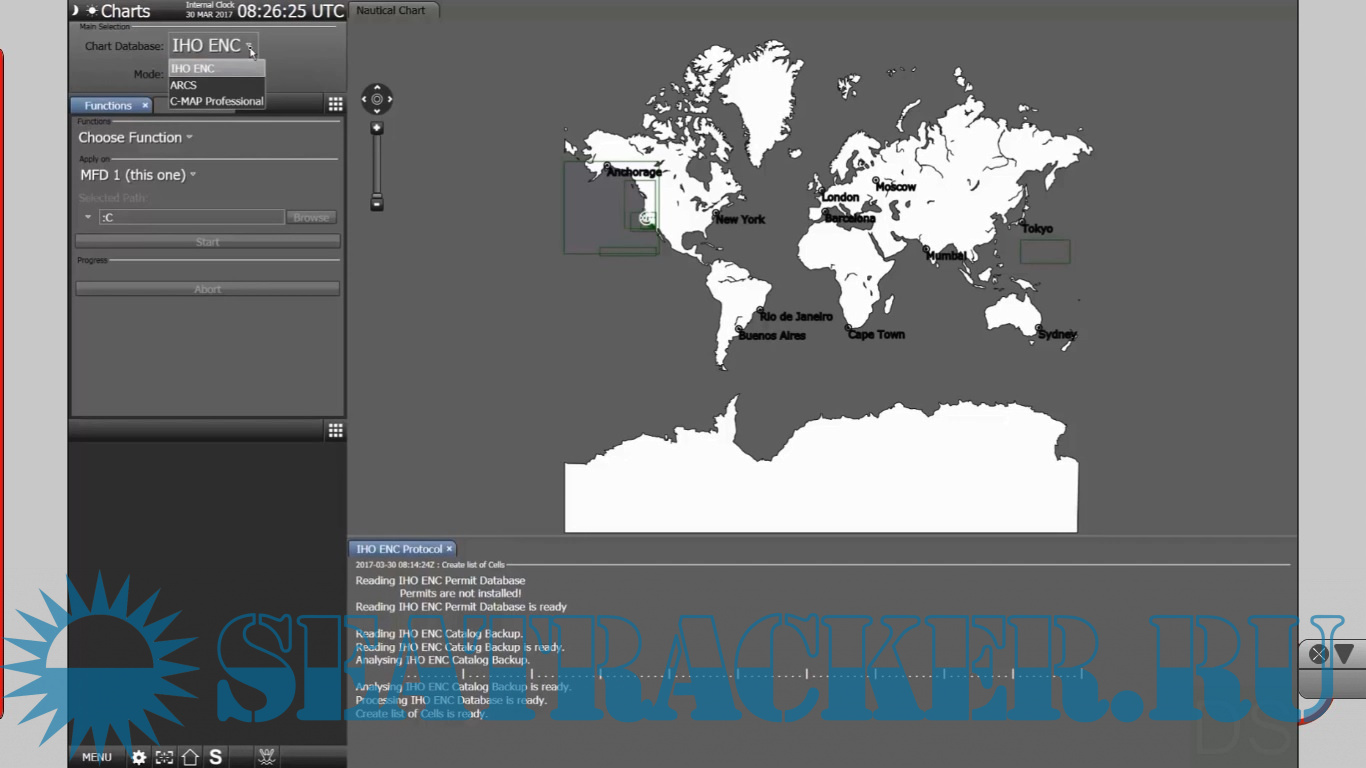Screen dimensions: 1366x768
Task: Zoom out with the minus button
Action: pyautogui.click(x=377, y=203)
